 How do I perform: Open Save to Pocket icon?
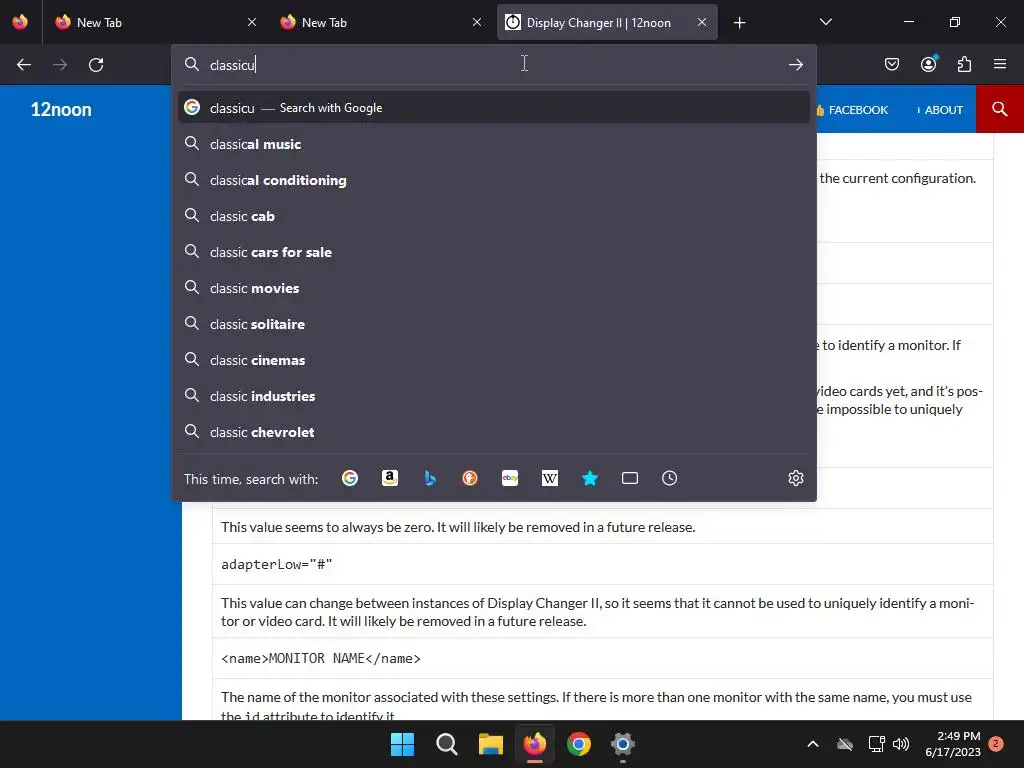(892, 64)
